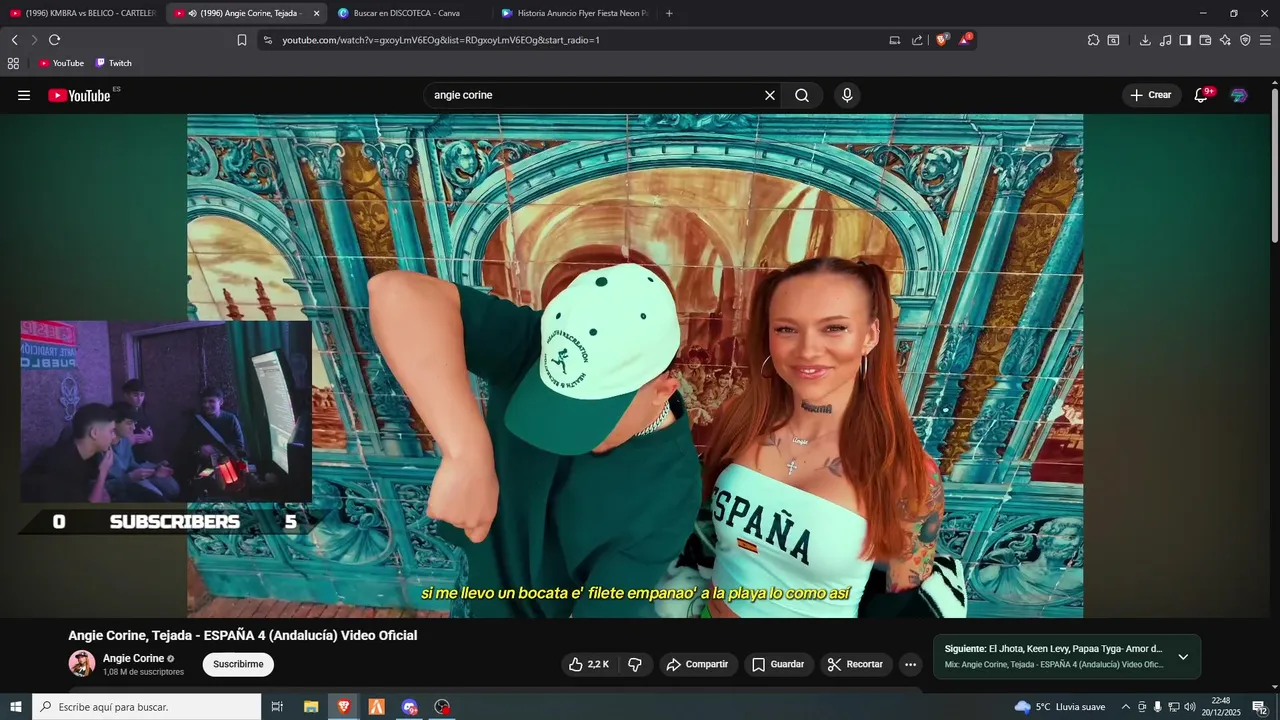Viewport: 1280px width, 720px height.
Task: Open Brave Wallet icon
Action: click(1205, 40)
